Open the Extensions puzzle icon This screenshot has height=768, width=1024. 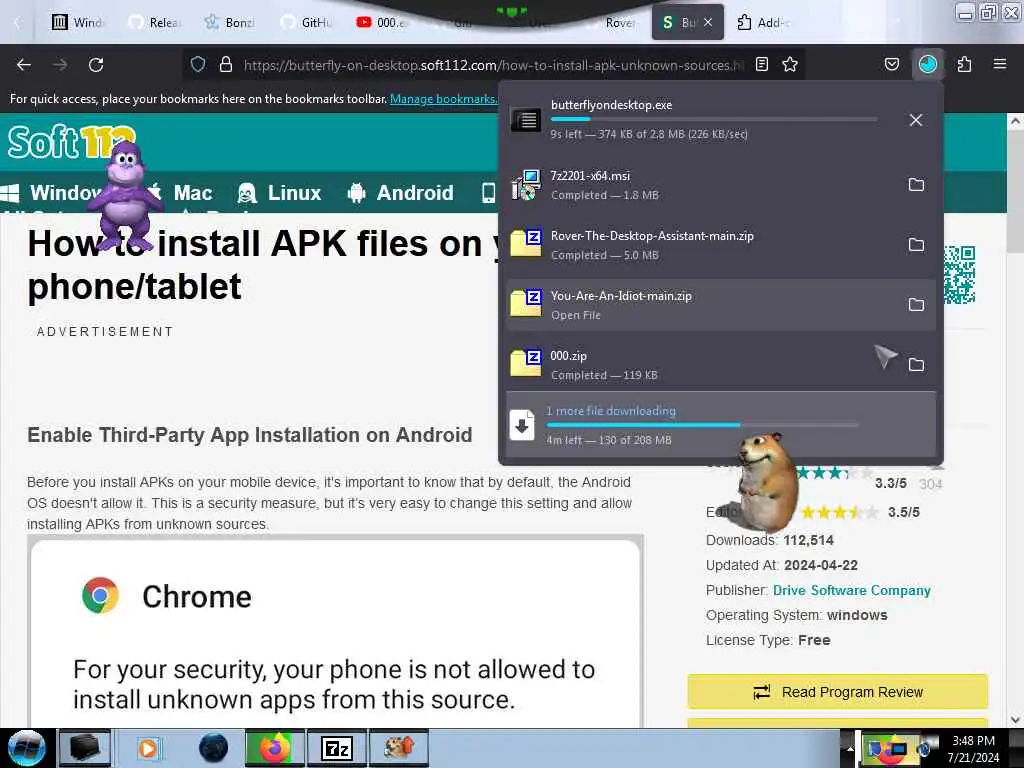click(x=964, y=65)
